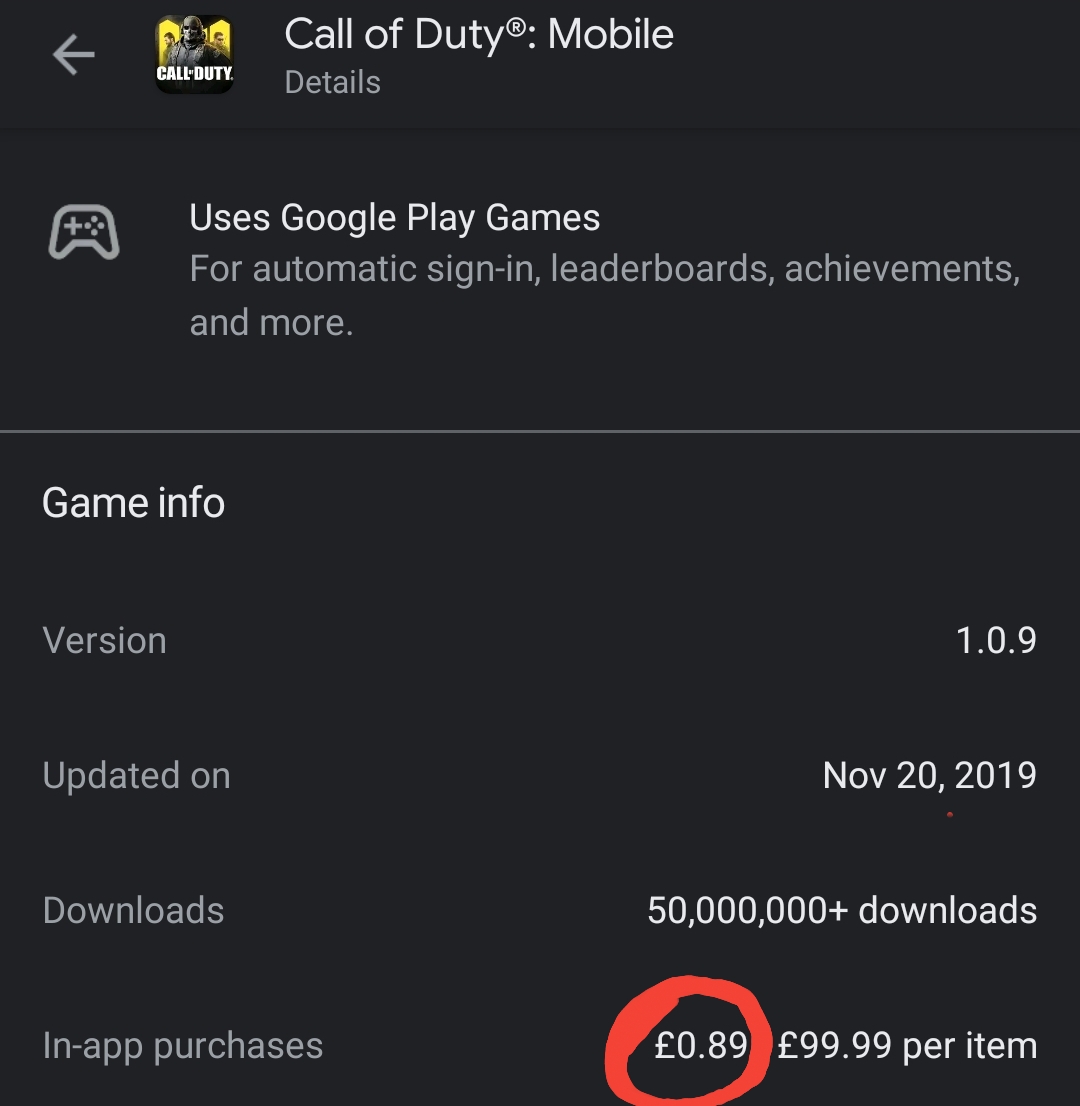
Task: Tap the Updated on label
Action: (x=136, y=775)
